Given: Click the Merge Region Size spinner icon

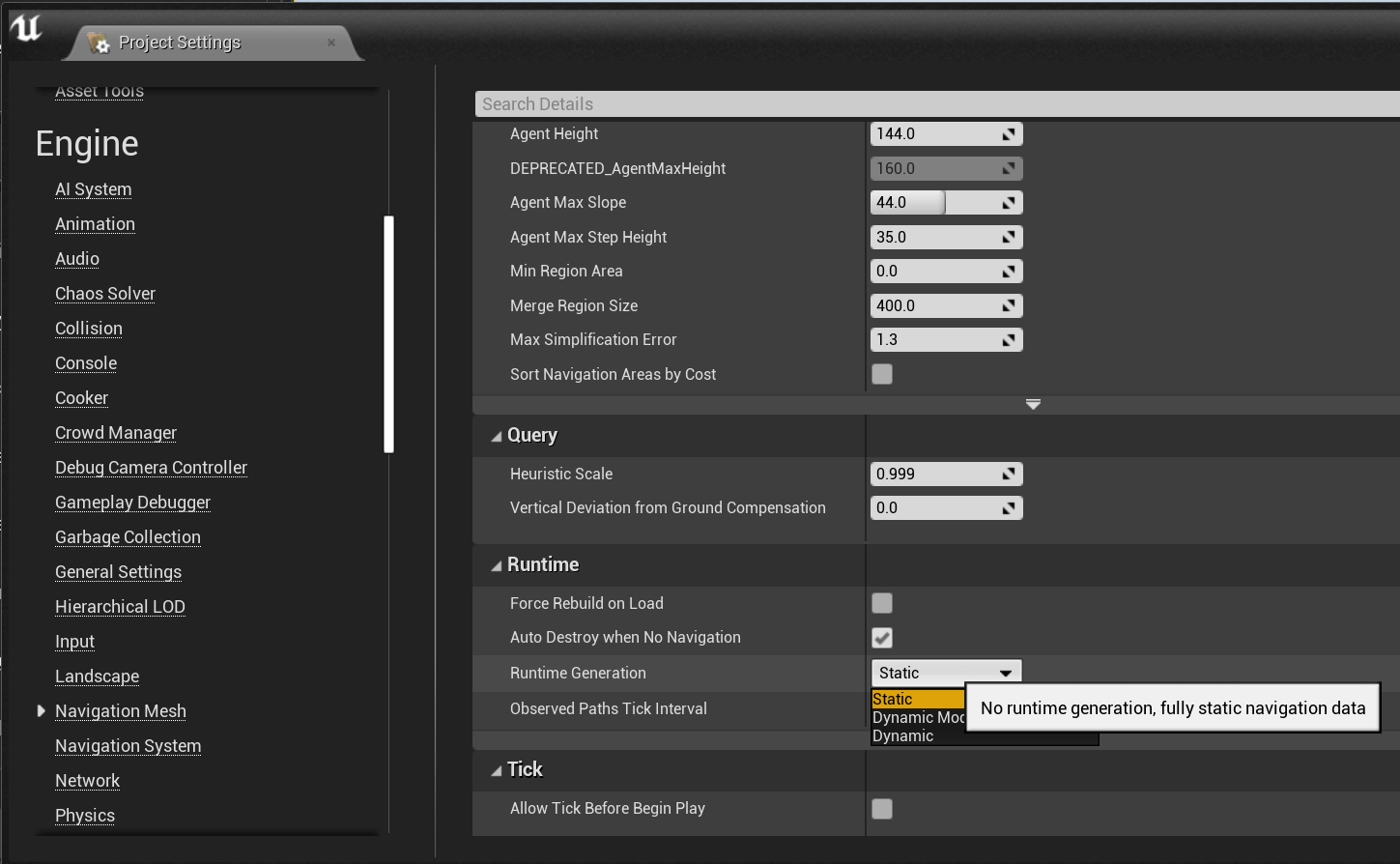Looking at the screenshot, I should (1008, 306).
